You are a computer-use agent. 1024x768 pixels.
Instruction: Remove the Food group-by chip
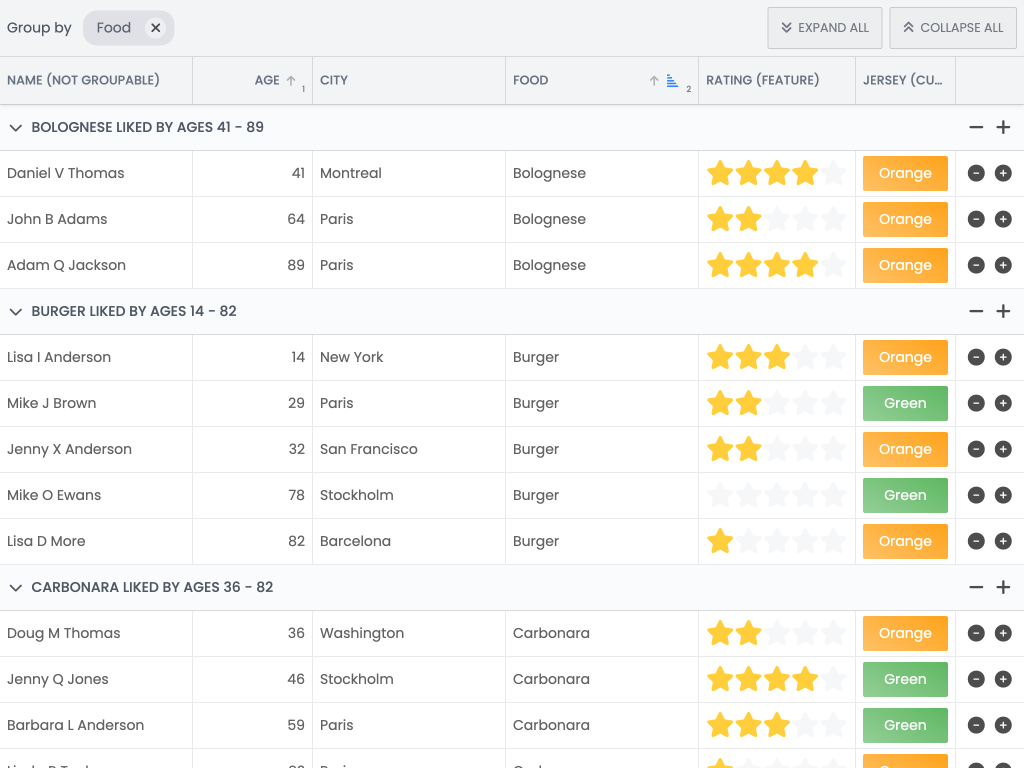pyautogui.click(x=155, y=28)
